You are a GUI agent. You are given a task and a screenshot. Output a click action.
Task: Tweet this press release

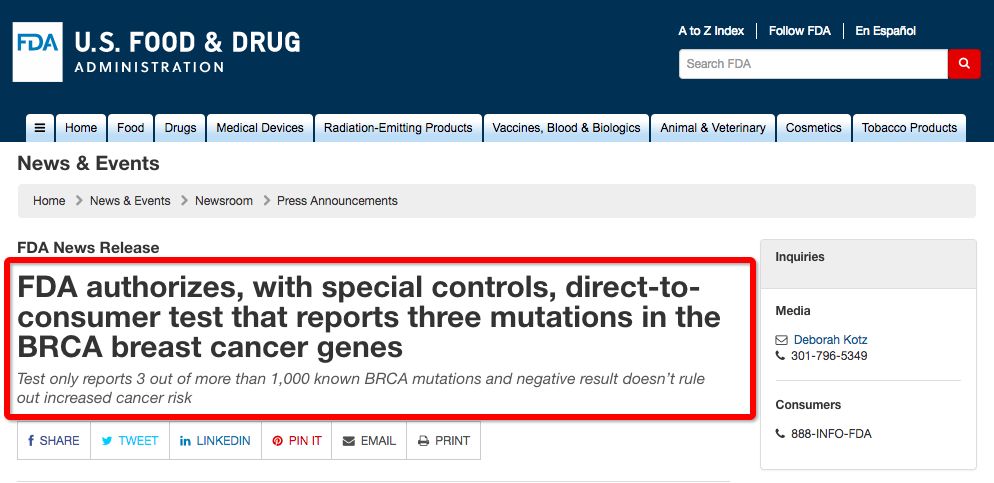[130, 441]
